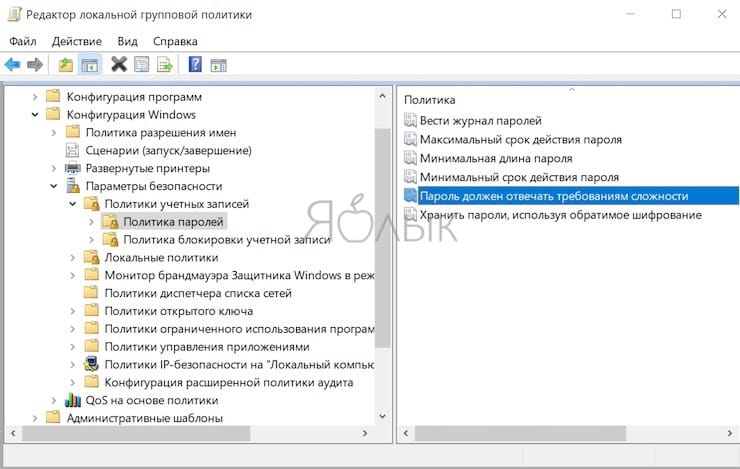Expand the Локальные политики node

(73, 258)
